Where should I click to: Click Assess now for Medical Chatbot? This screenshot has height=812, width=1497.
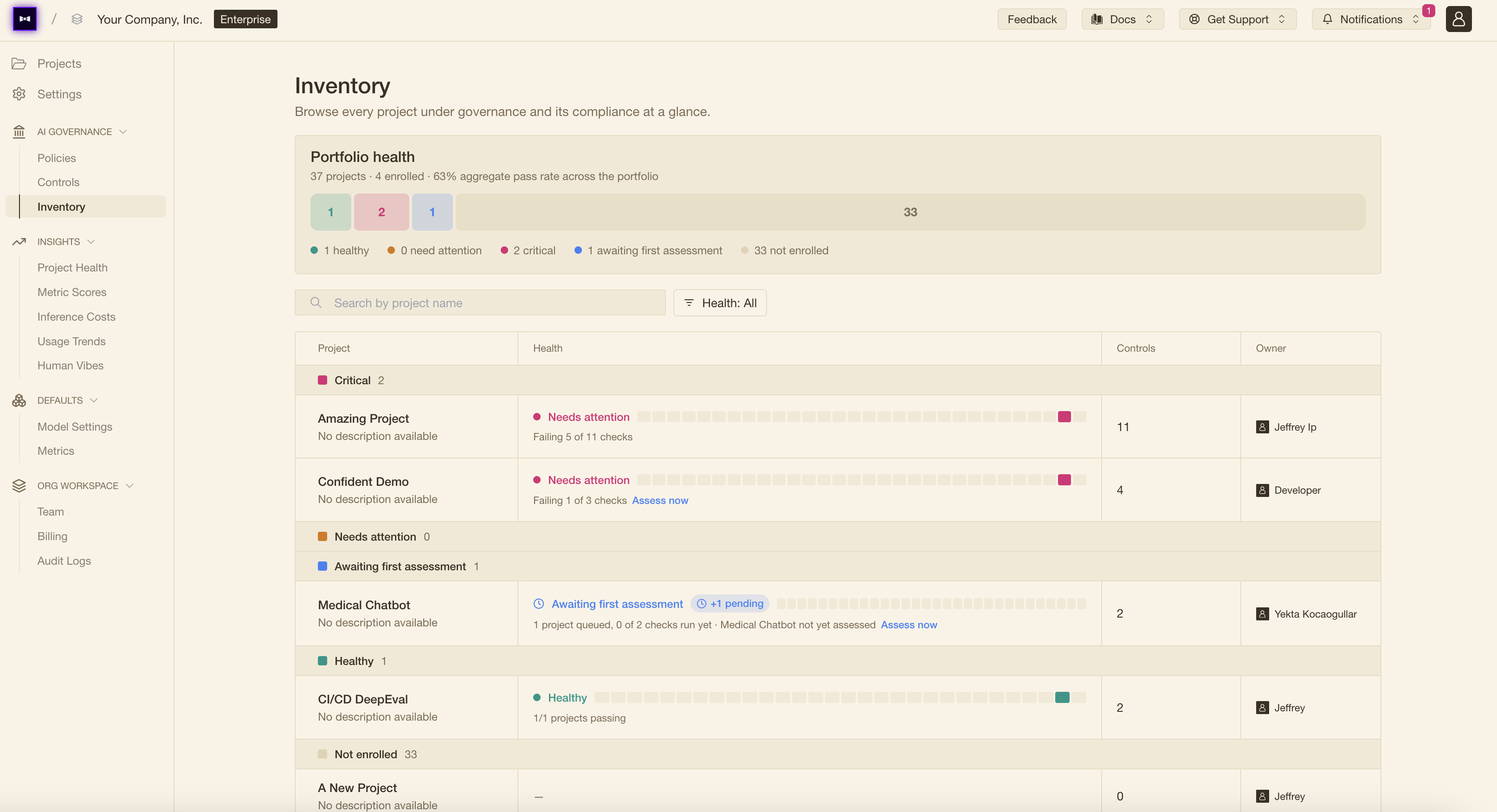[x=908, y=625]
